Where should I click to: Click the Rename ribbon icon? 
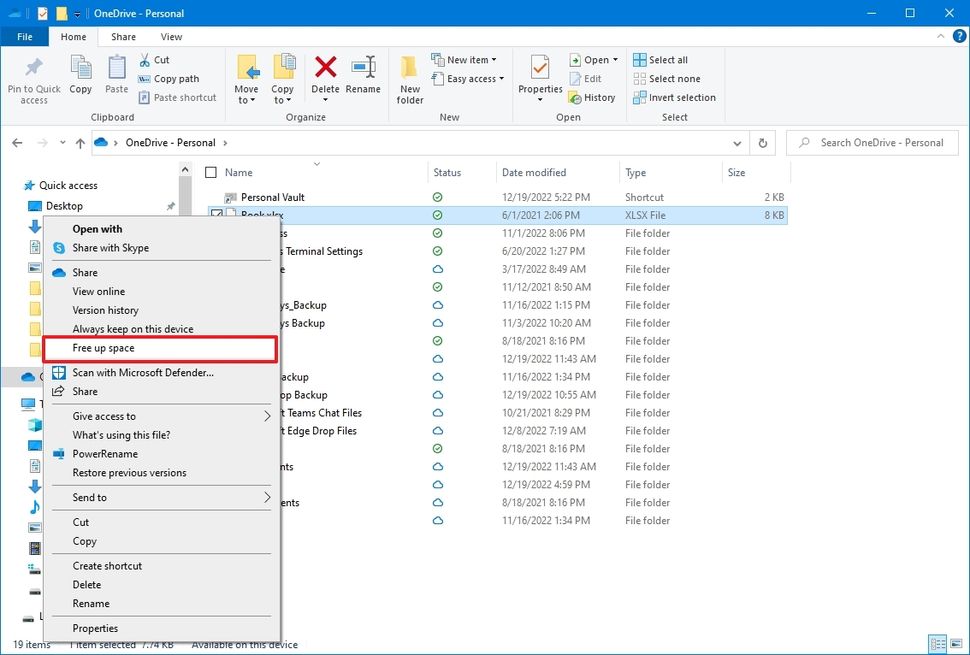tap(363, 67)
